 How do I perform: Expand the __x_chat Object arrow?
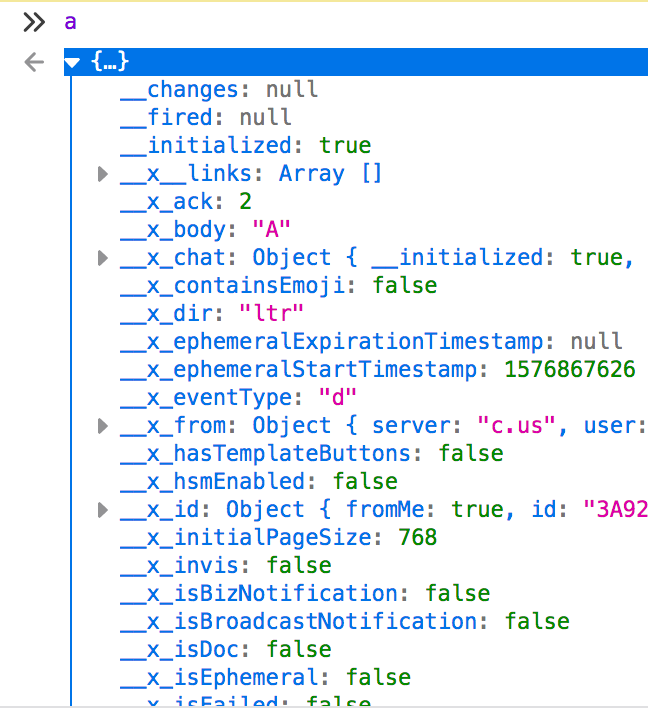[x=102, y=258]
